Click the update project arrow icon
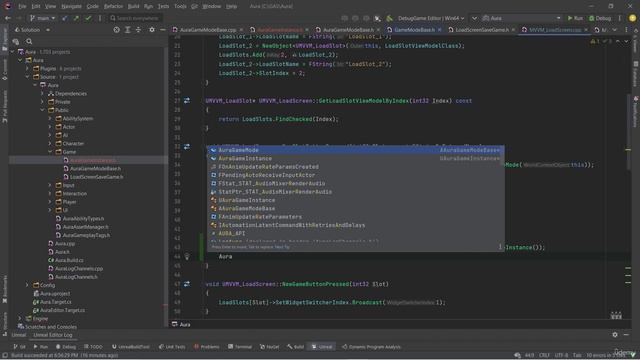Viewport: 640px width, 360px height. (x=64, y=18)
